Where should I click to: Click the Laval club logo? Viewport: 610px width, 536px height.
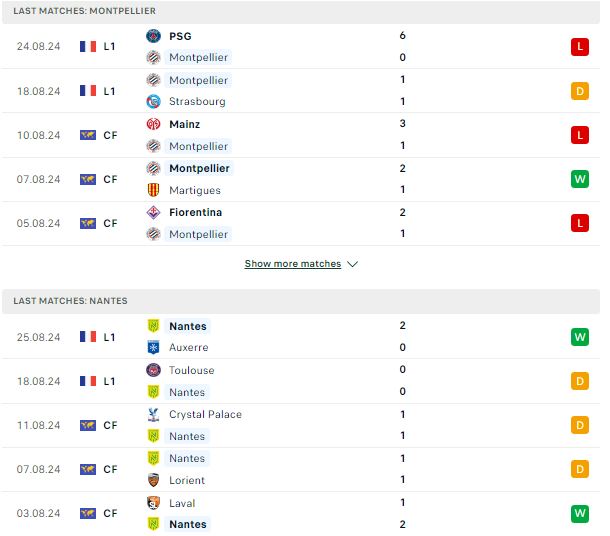pos(153,503)
